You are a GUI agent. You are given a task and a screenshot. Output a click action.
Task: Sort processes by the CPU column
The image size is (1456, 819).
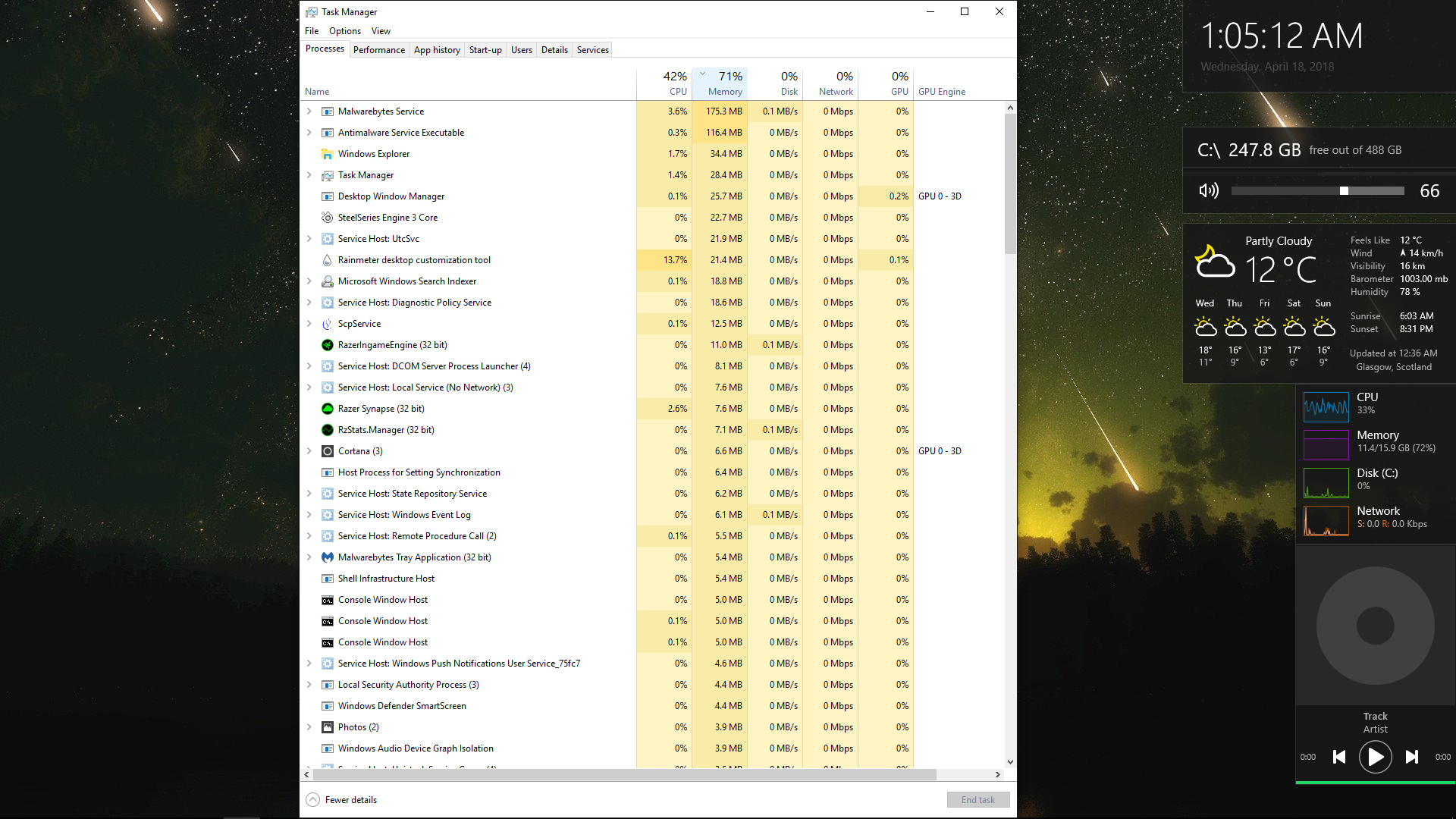[664, 83]
